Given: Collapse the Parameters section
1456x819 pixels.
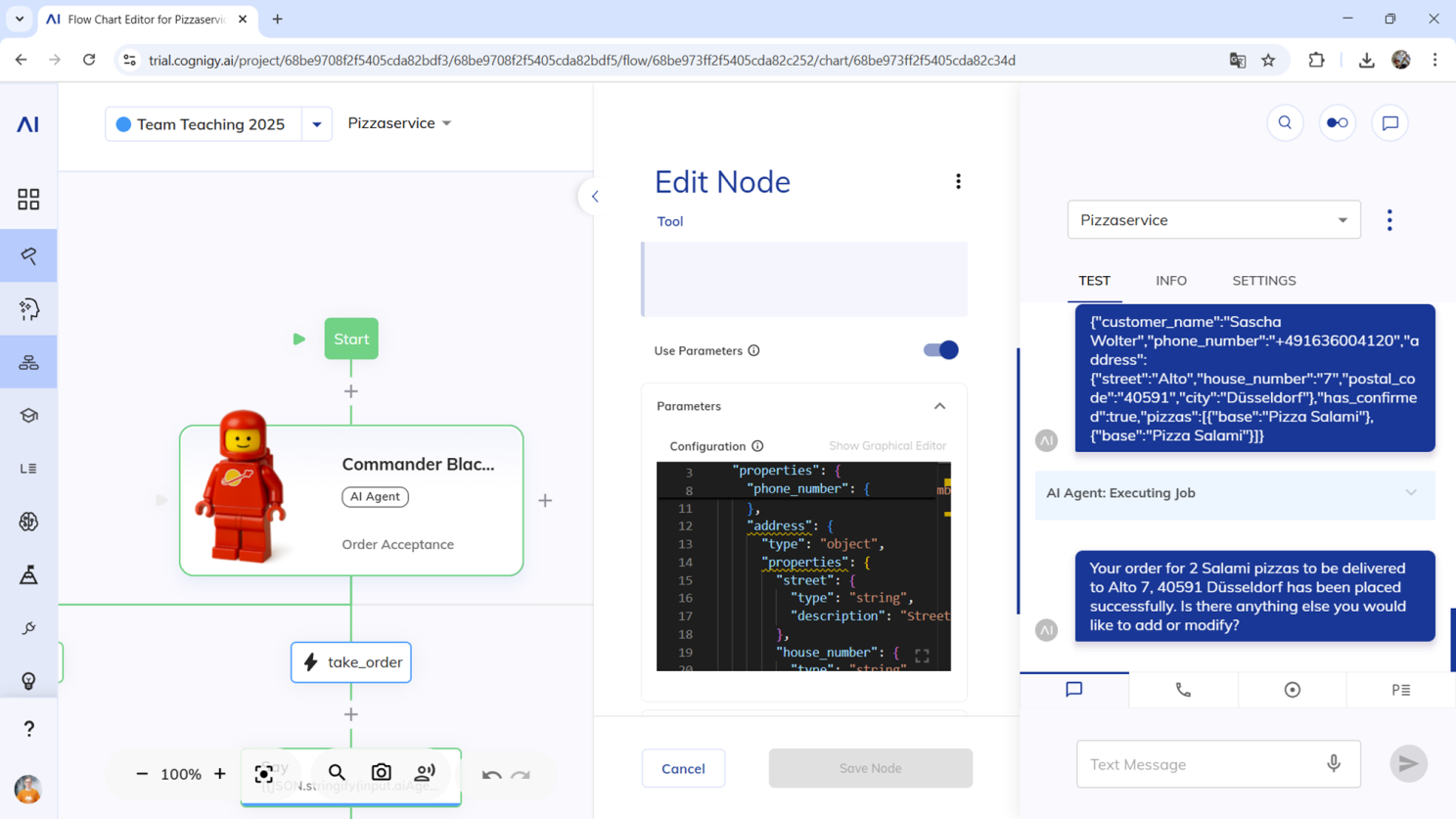Looking at the screenshot, I should pos(939,406).
